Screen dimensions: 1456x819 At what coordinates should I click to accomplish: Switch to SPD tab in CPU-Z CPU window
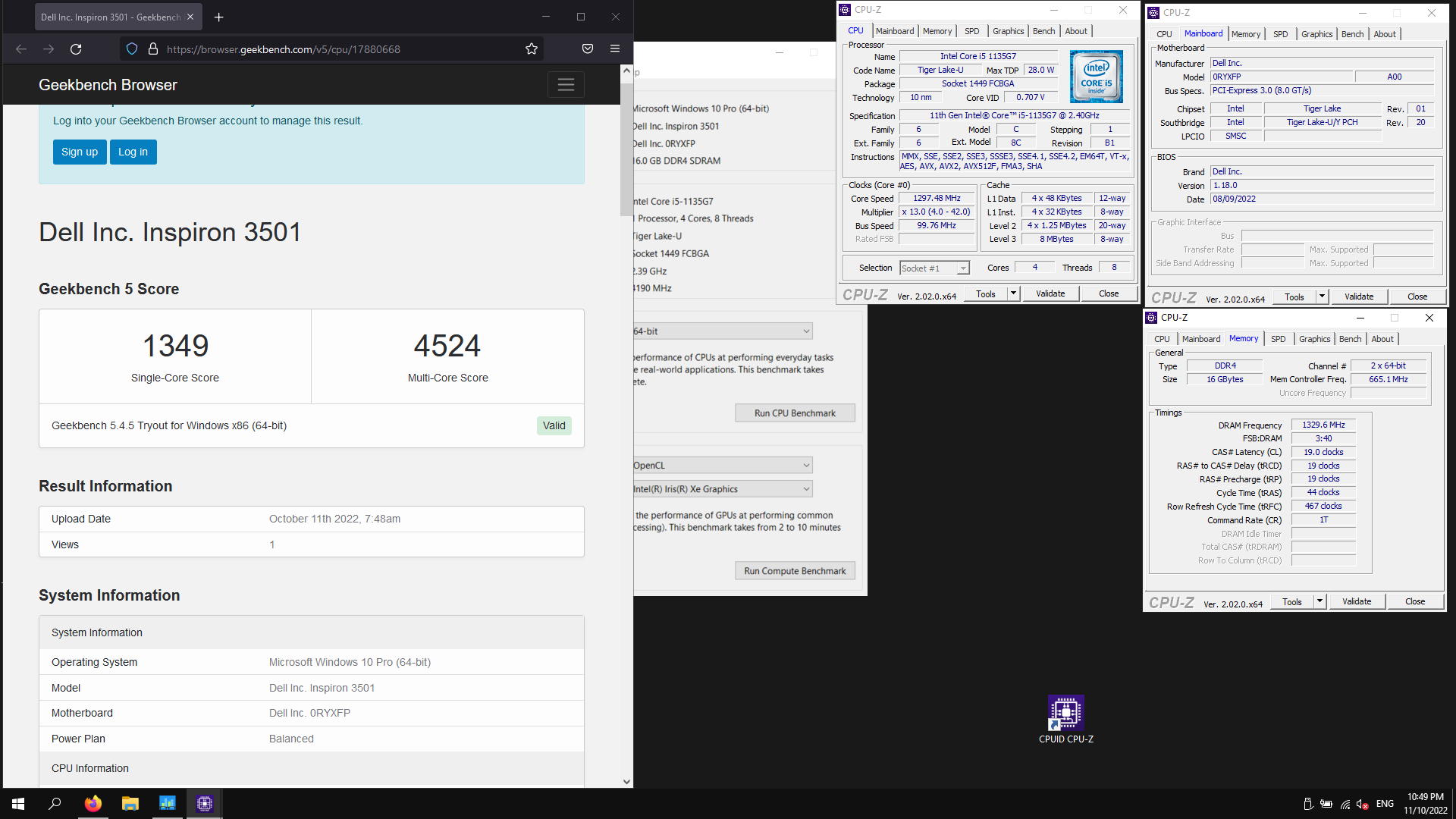tap(972, 31)
